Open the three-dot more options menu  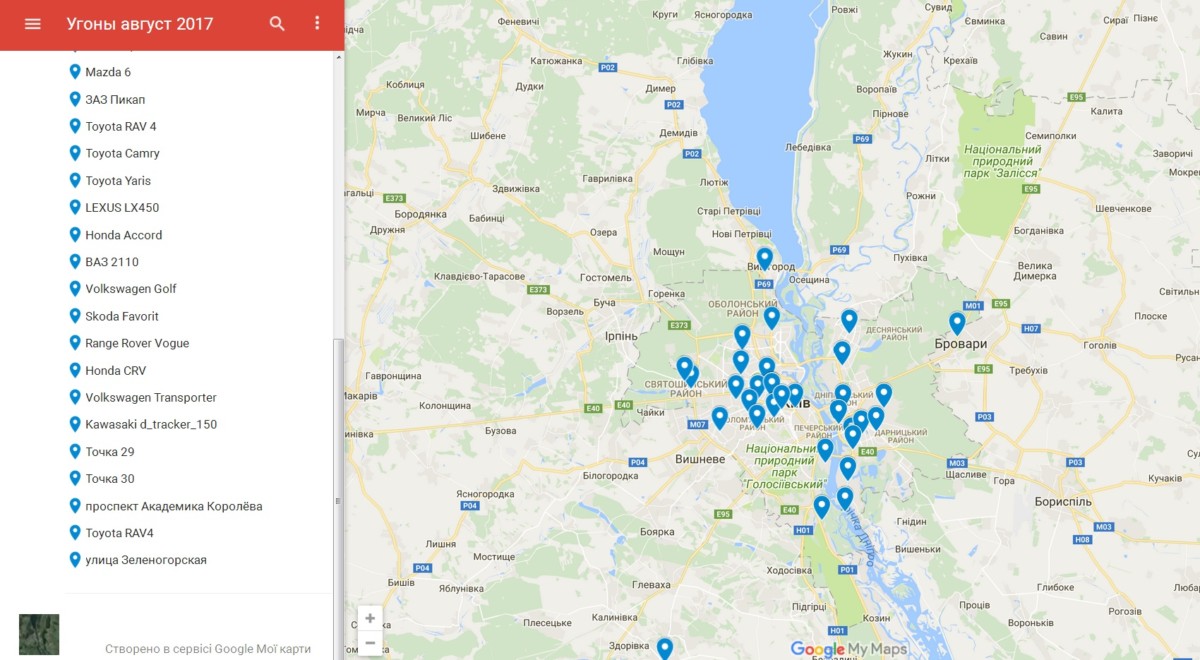pos(317,24)
